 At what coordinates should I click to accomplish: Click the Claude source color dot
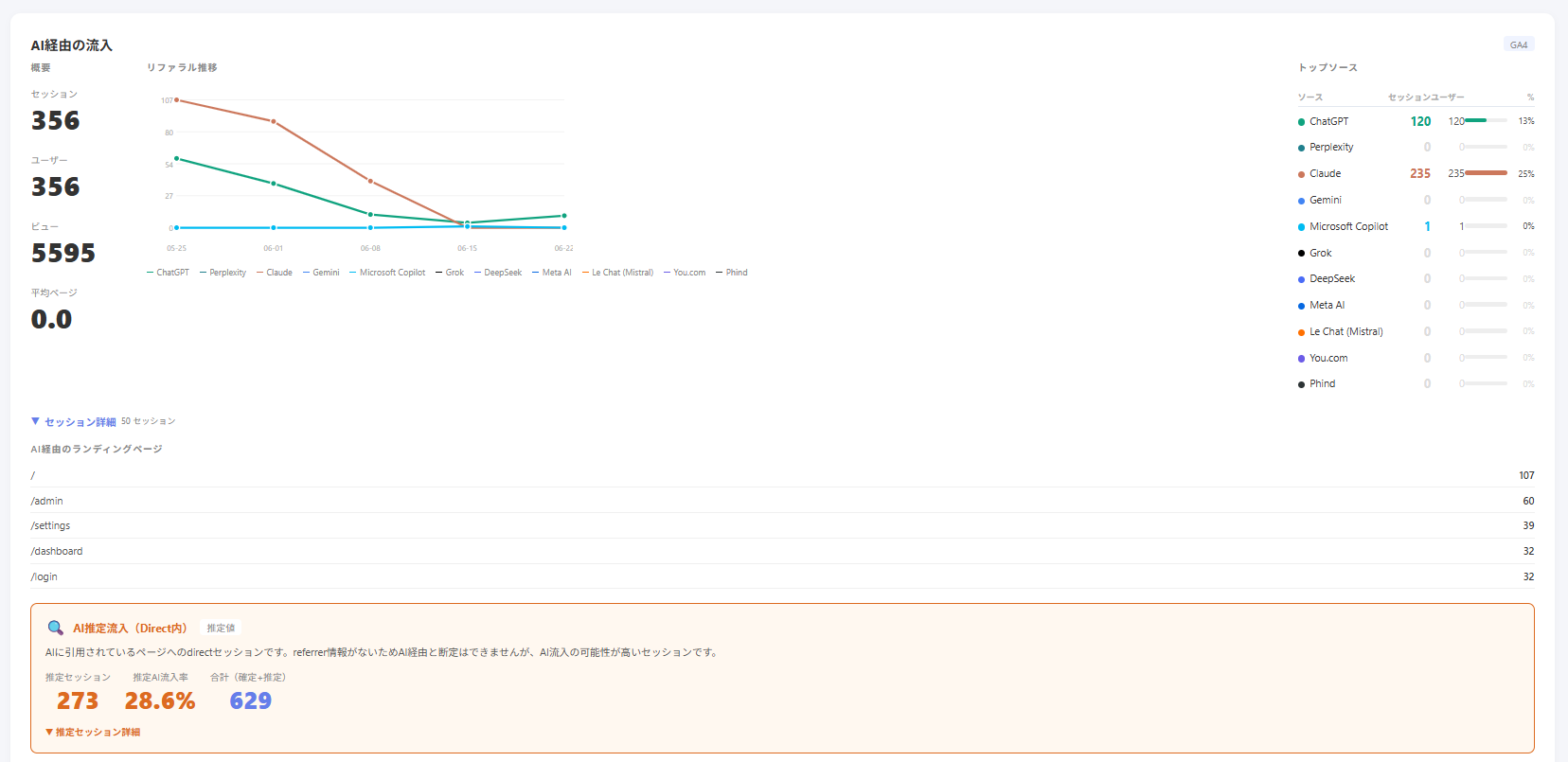[x=1301, y=174]
